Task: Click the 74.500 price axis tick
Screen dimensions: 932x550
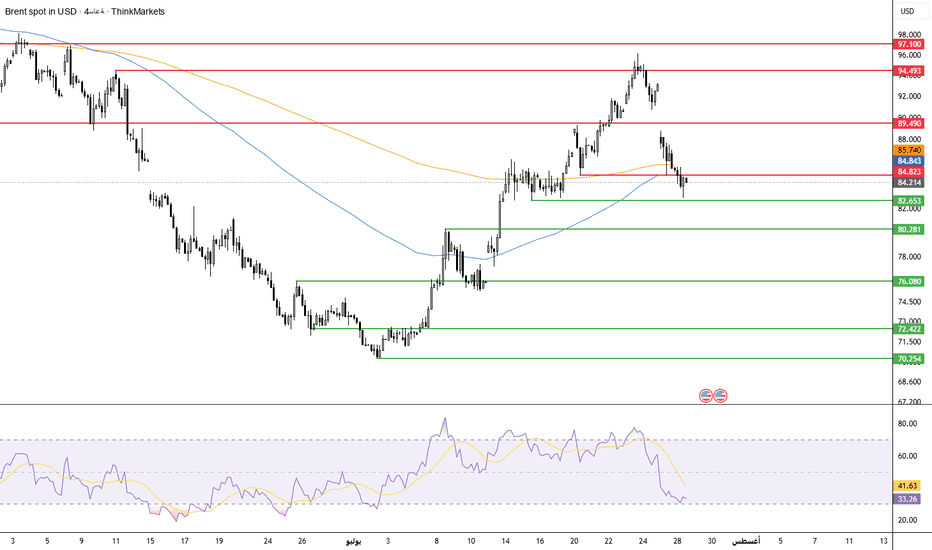Action: [909, 302]
